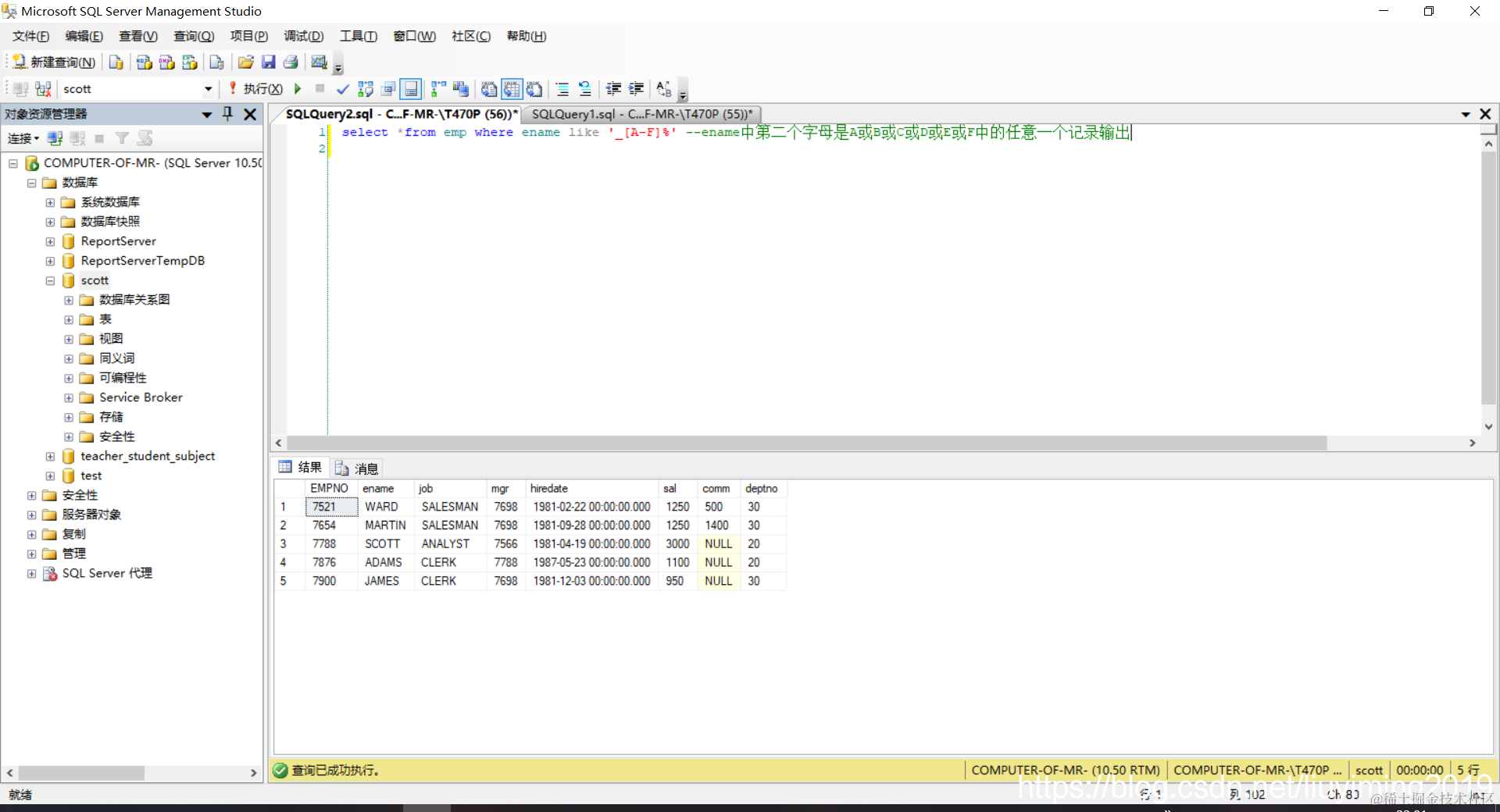The width and height of the screenshot is (1500, 812).
Task: Open the Activity Monitor icon
Action: tap(319, 62)
